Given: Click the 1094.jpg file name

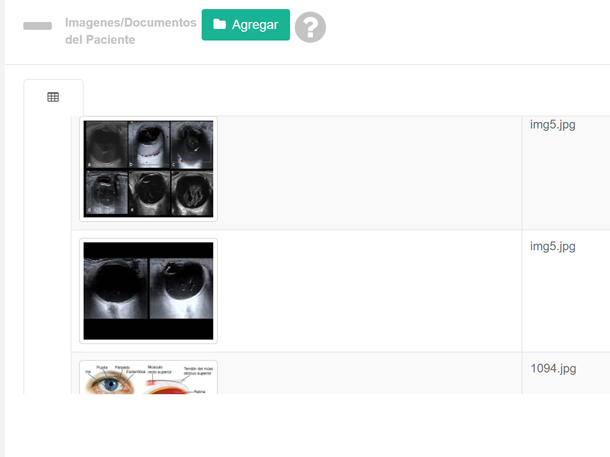Looking at the screenshot, I should point(553,368).
